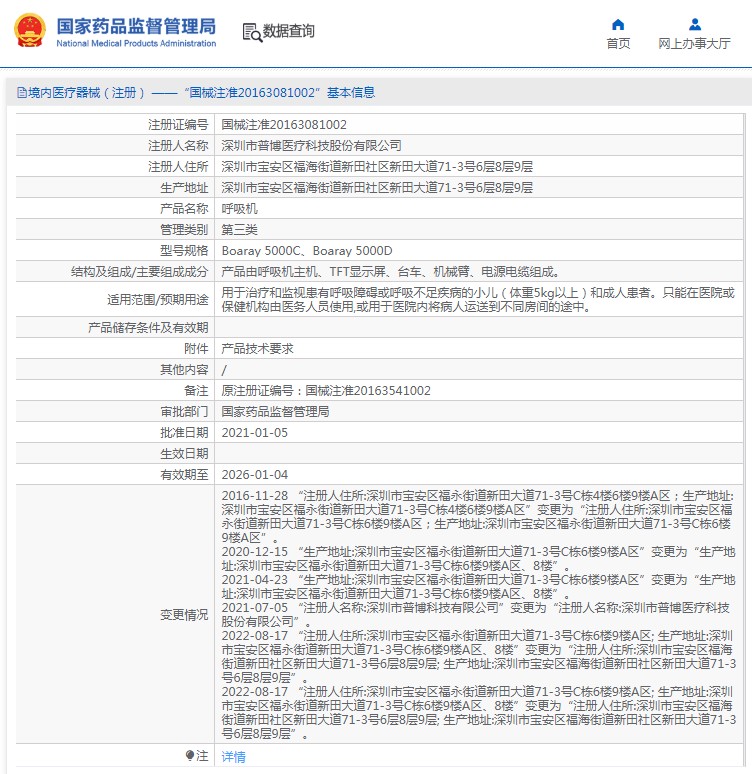Select registration number value 国械注准20163081002
The image size is (752, 774).
coord(284,124)
